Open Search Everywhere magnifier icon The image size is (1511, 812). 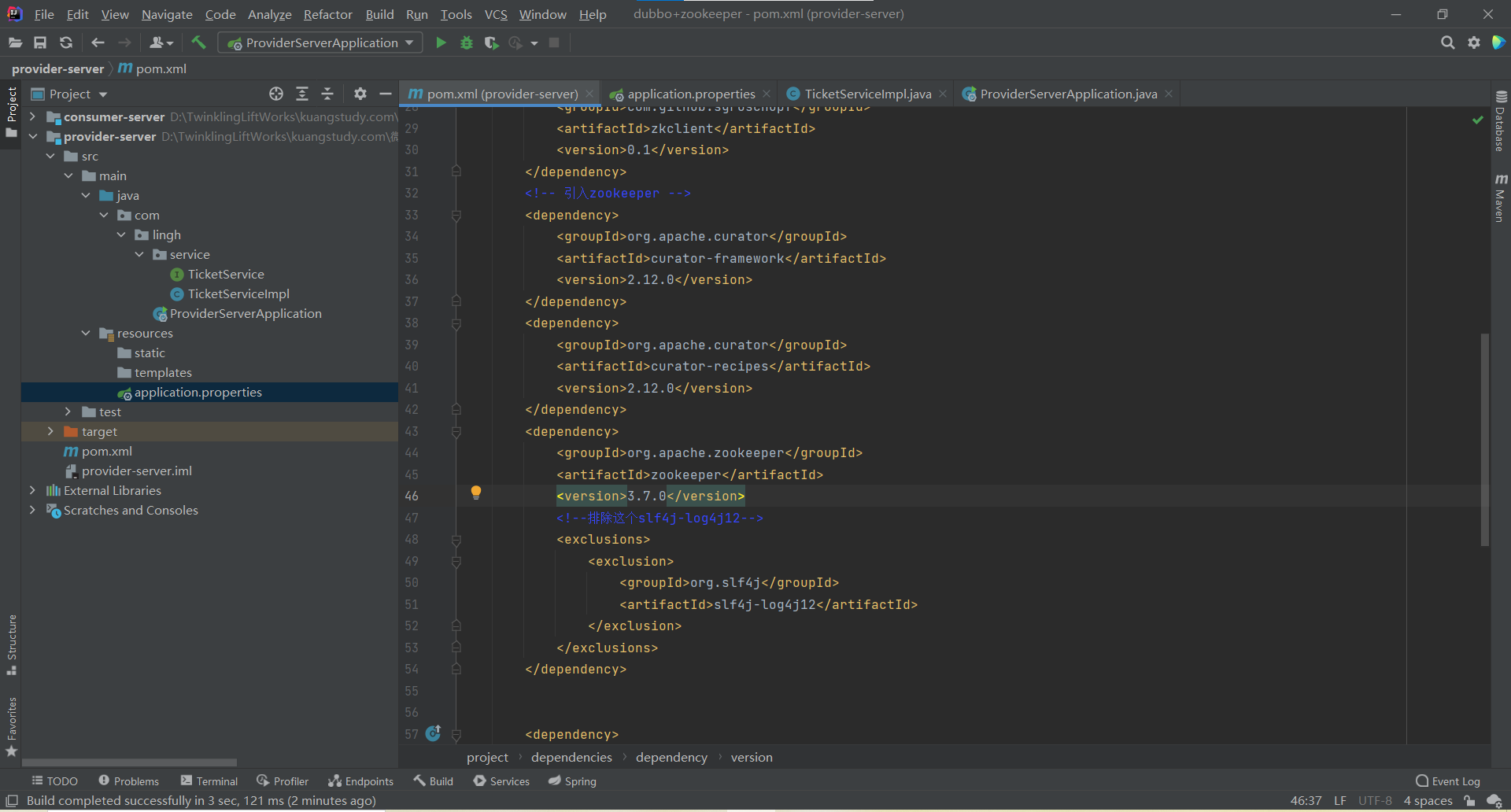1447,42
